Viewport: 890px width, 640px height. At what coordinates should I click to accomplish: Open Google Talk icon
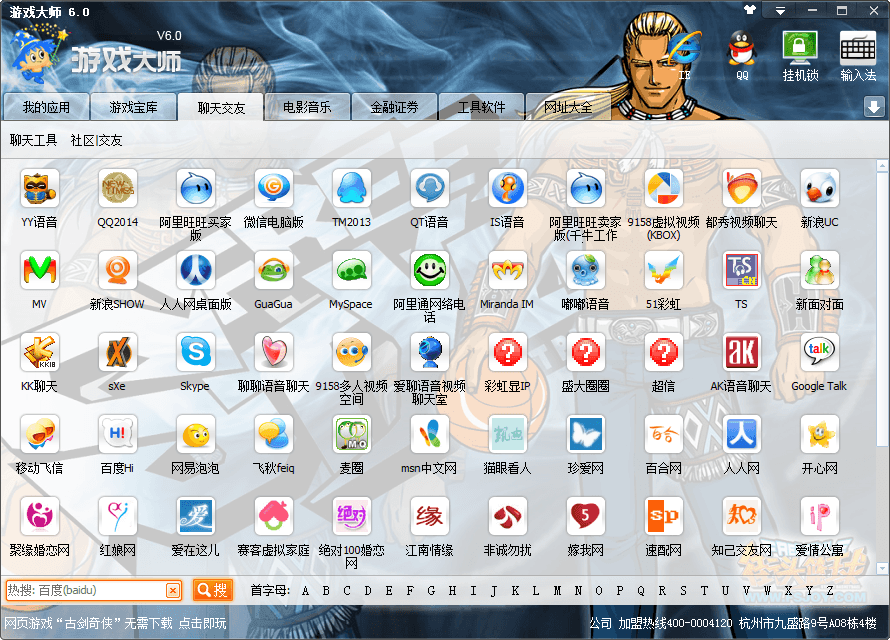coord(820,352)
